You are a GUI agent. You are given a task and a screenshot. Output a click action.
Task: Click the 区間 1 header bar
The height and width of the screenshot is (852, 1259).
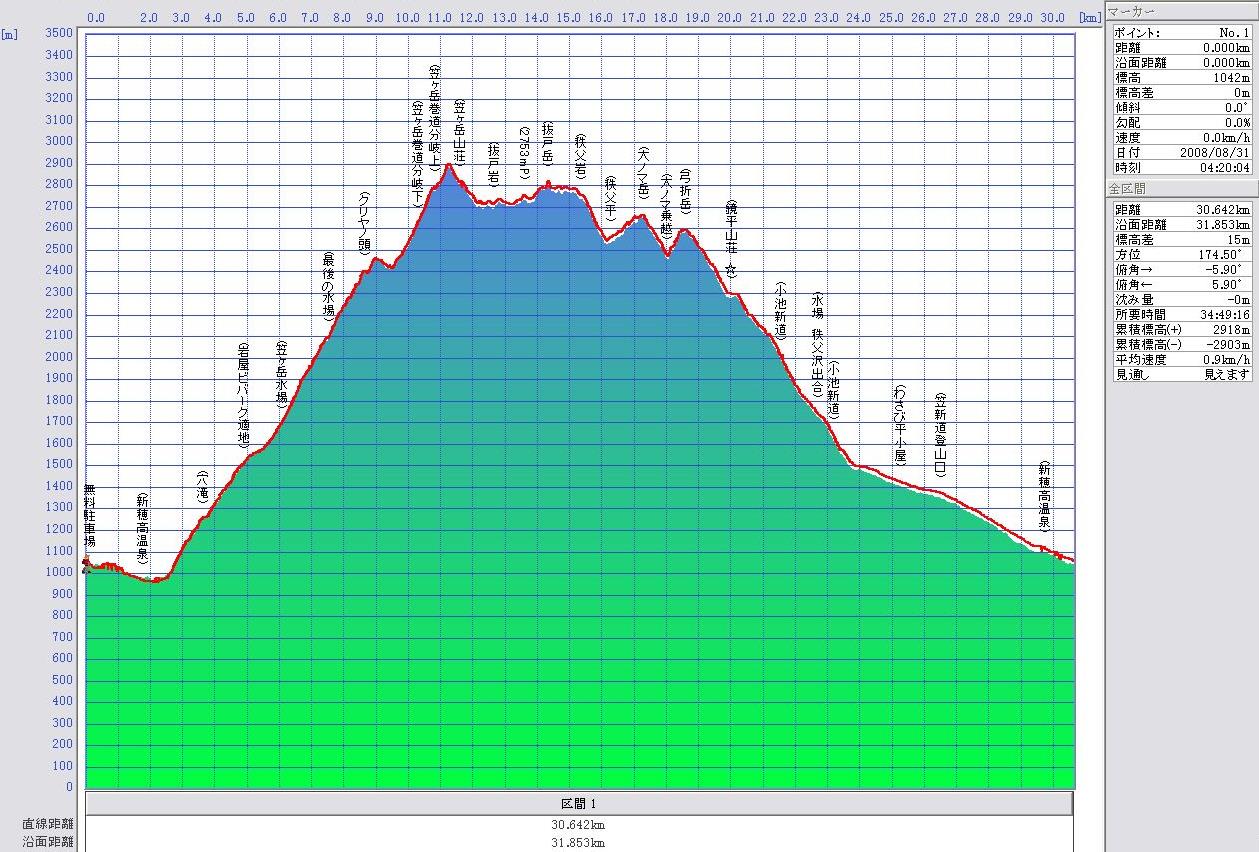[578, 804]
